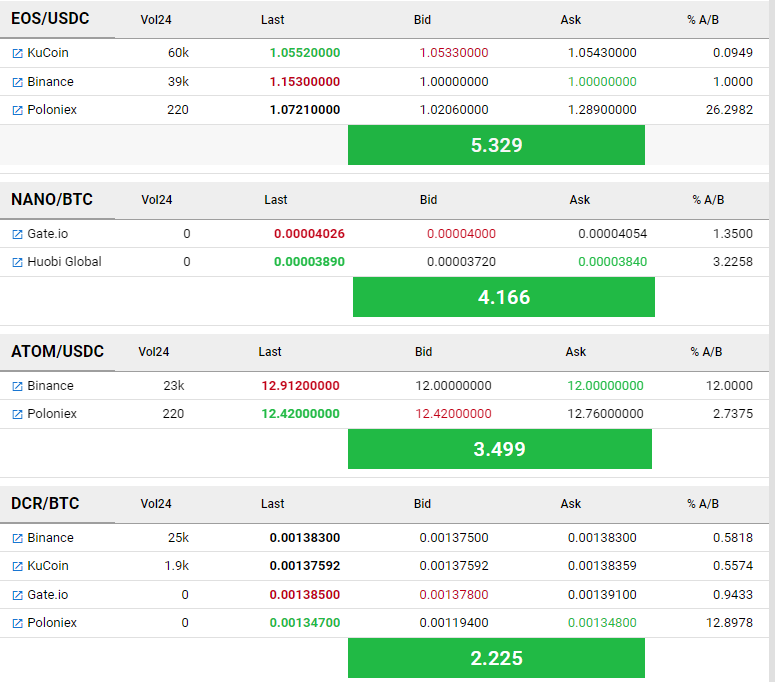
Task: Open external link icon for Huobi Global
Action: coord(17,262)
